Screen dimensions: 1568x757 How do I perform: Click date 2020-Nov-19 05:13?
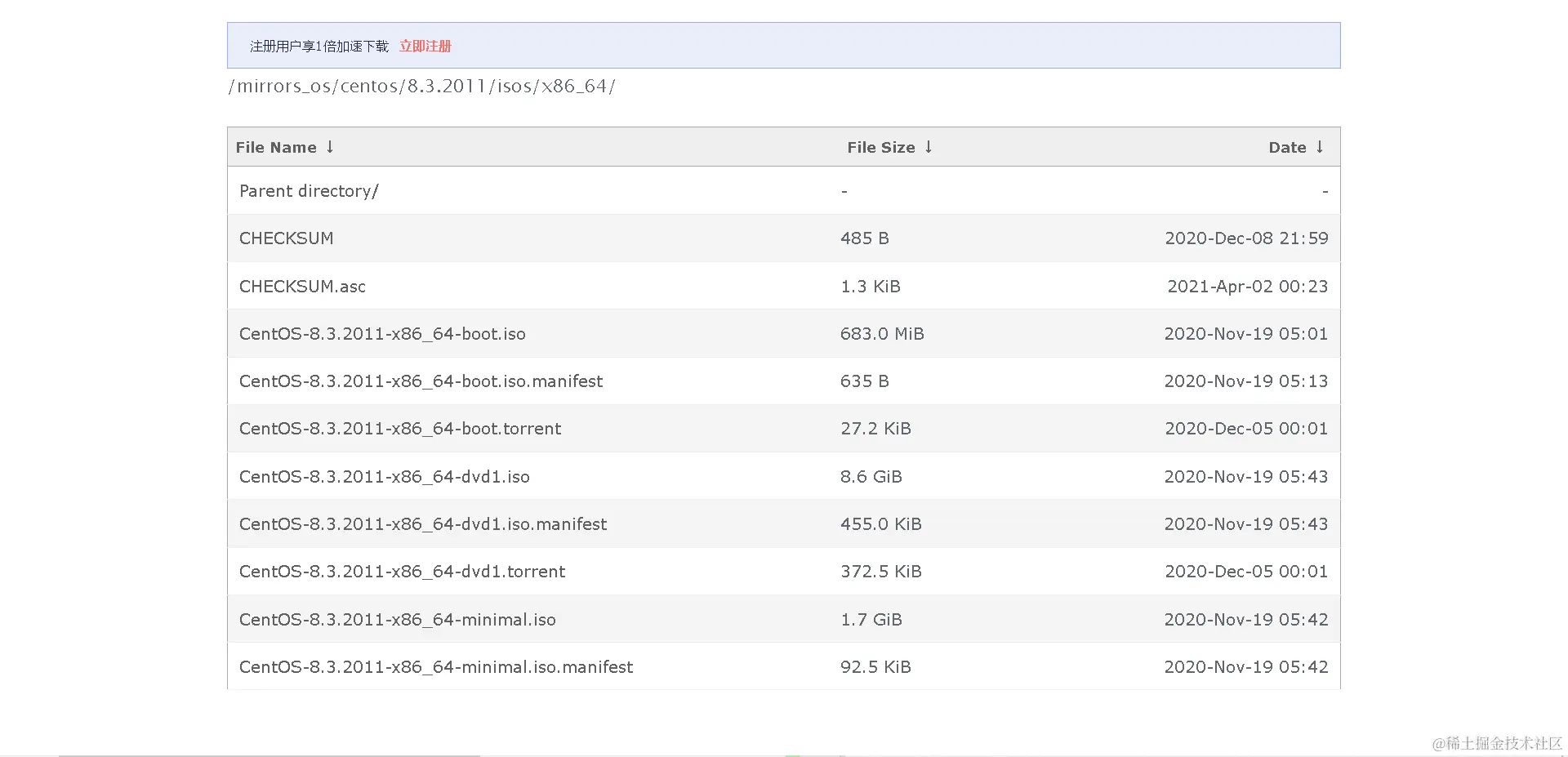click(x=1246, y=381)
